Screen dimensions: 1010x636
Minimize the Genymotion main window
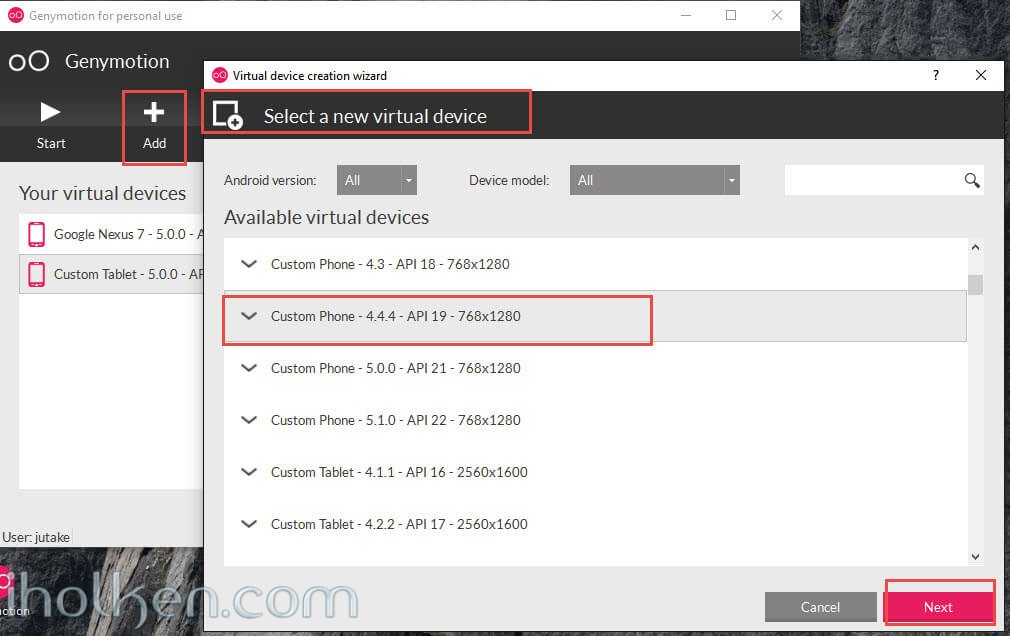(686, 15)
